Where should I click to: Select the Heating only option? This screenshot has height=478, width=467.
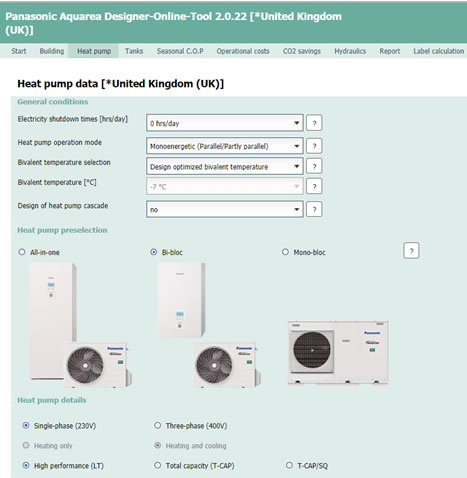(26, 445)
